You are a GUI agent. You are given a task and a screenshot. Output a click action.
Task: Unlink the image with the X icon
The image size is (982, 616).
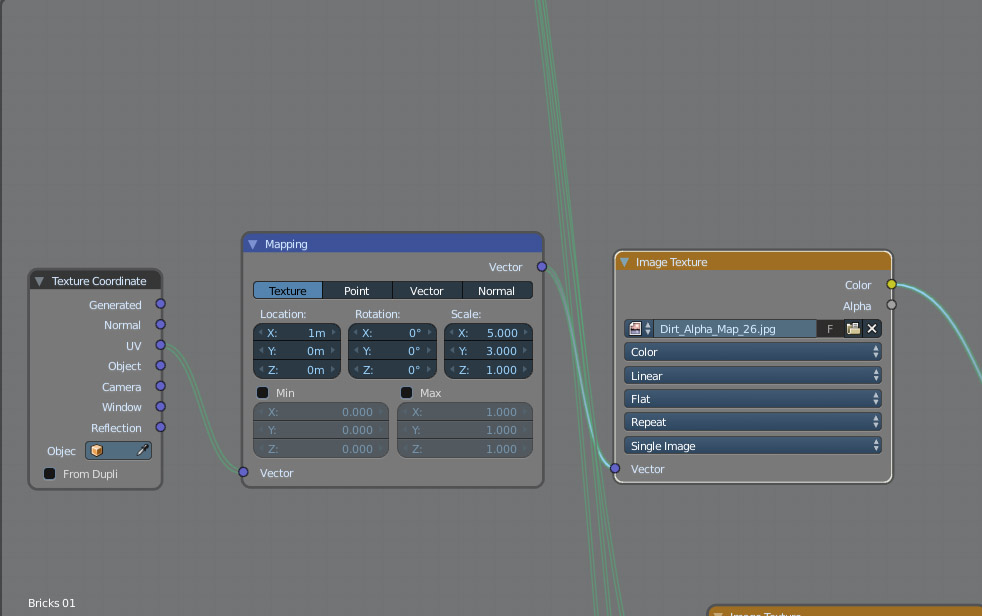(x=871, y=328)
